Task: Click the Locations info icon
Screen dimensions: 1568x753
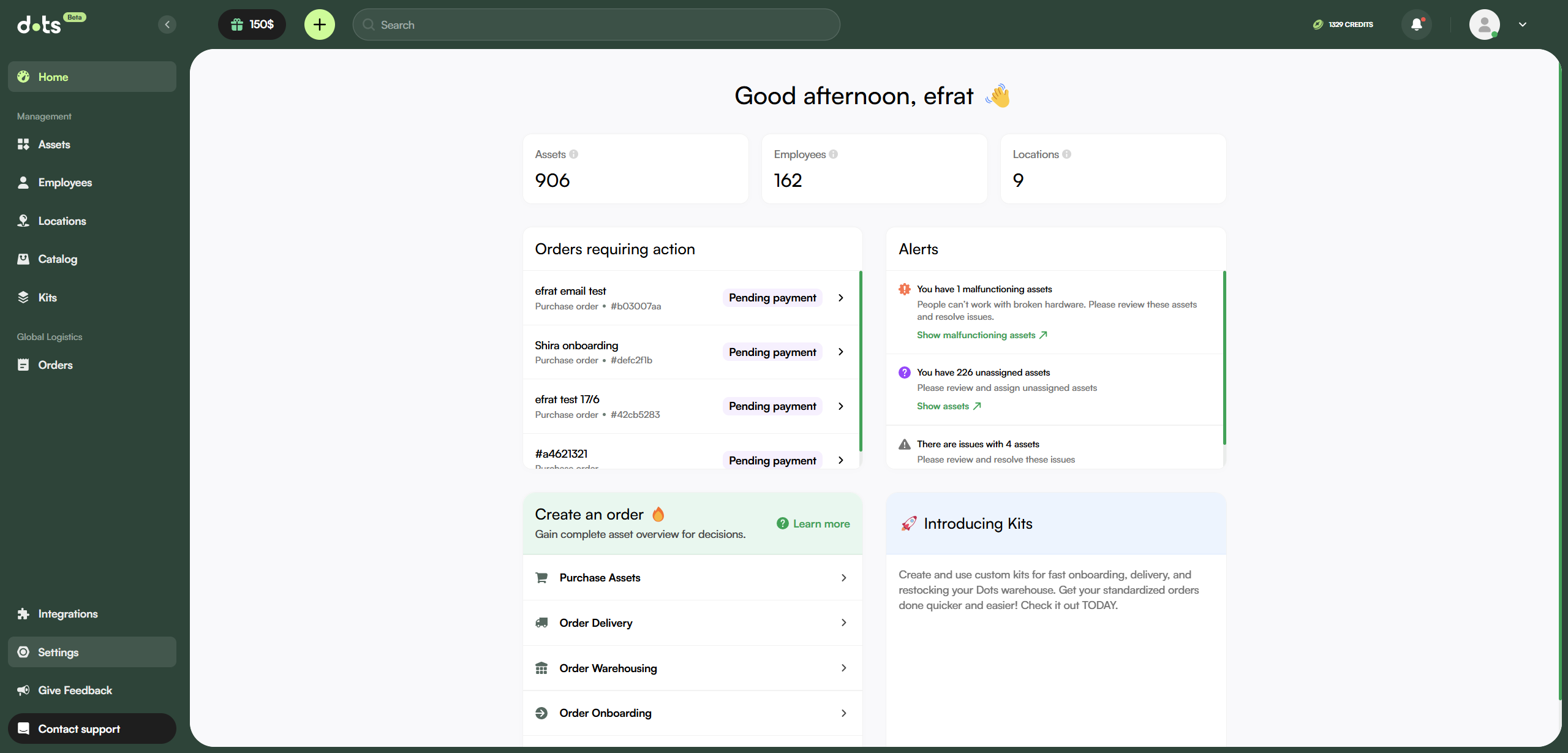Action: (x=1067, y=154)
